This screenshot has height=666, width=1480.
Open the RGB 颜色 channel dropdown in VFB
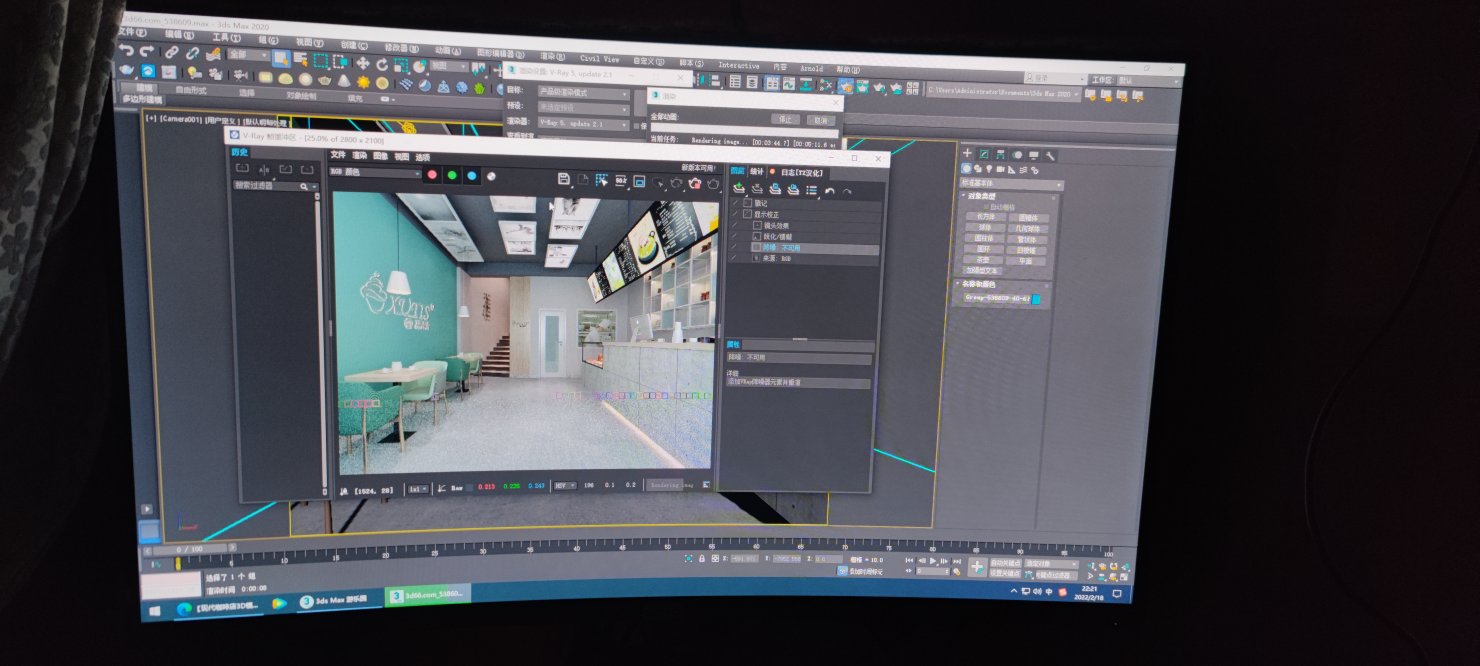pyautogui.click(x=375, y=172)
